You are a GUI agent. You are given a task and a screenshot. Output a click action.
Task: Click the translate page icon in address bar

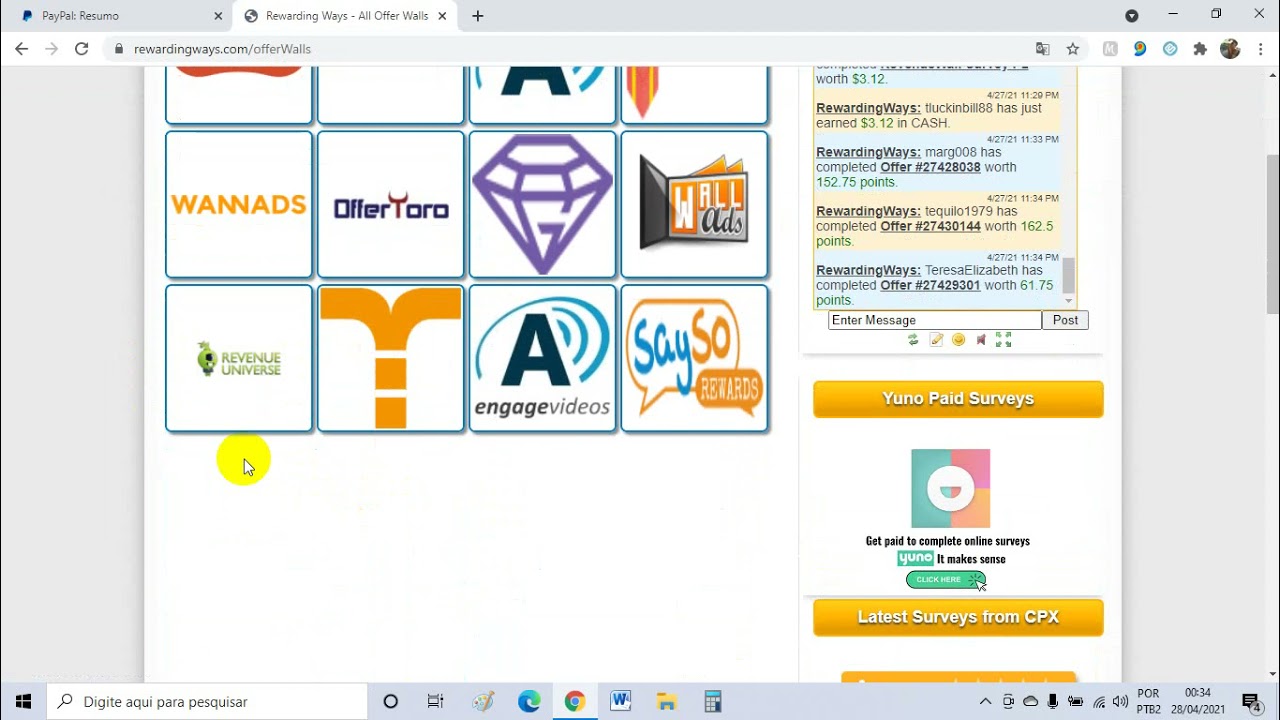1043,49
